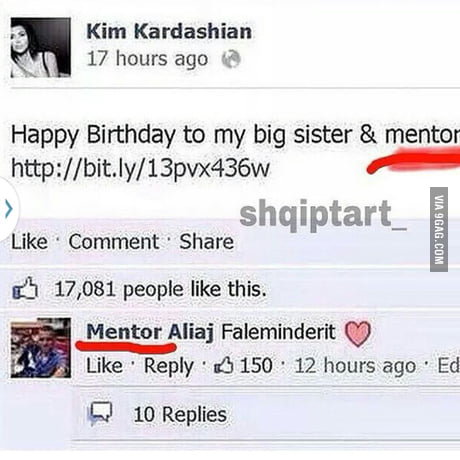View the 17,081 people who like this
The height and width of the screenshot is (460, 460).
160,289
